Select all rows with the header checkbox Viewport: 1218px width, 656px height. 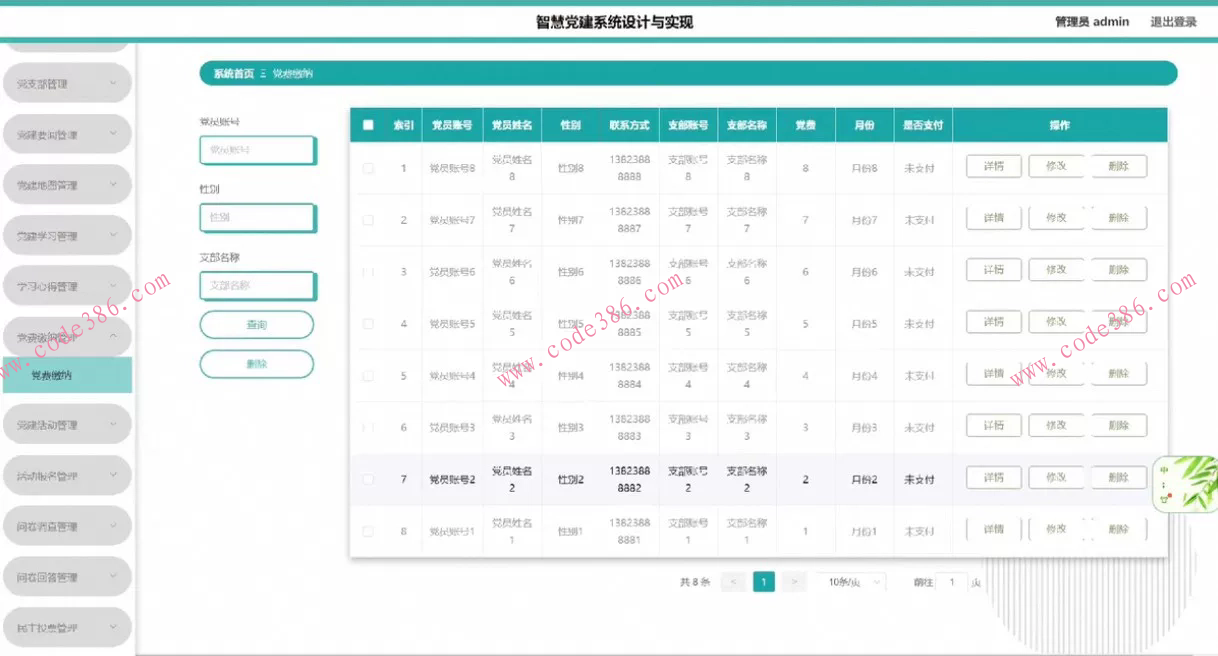367,124
